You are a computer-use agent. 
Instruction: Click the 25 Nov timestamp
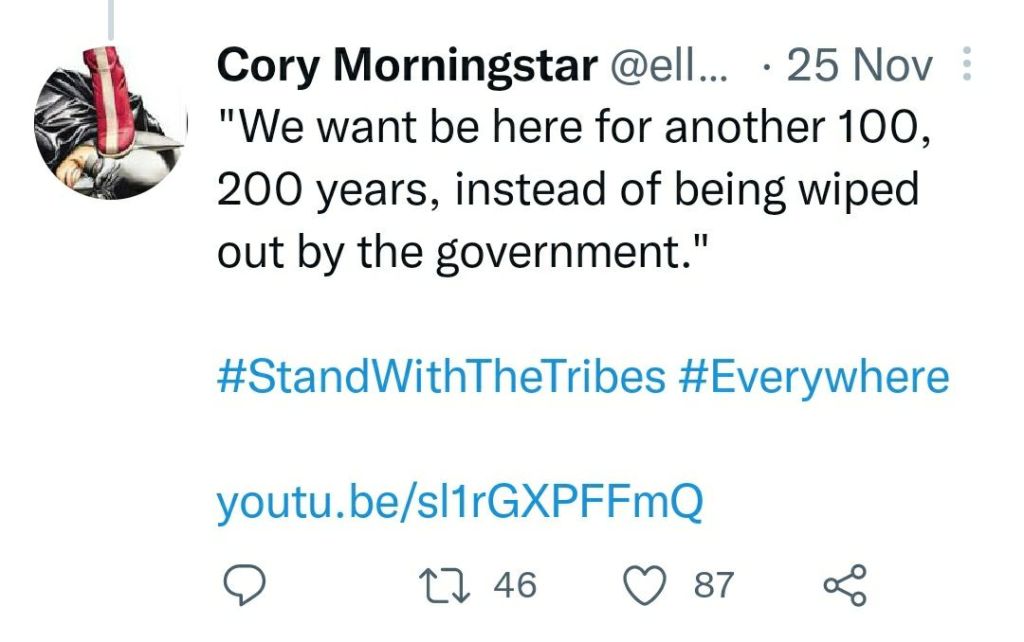pos(859,67)
